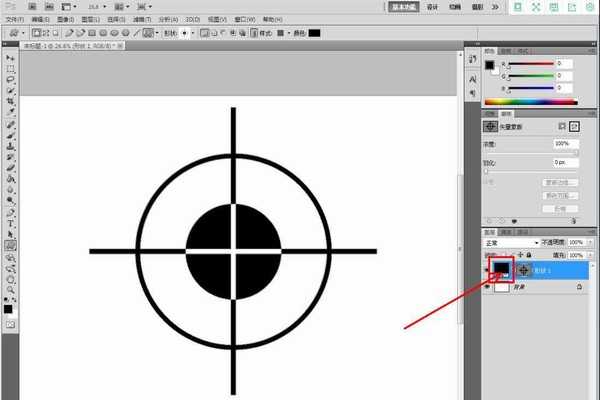Click the Shape 1 layer thumbnail
Screen dimensions: 600x400
501,270
